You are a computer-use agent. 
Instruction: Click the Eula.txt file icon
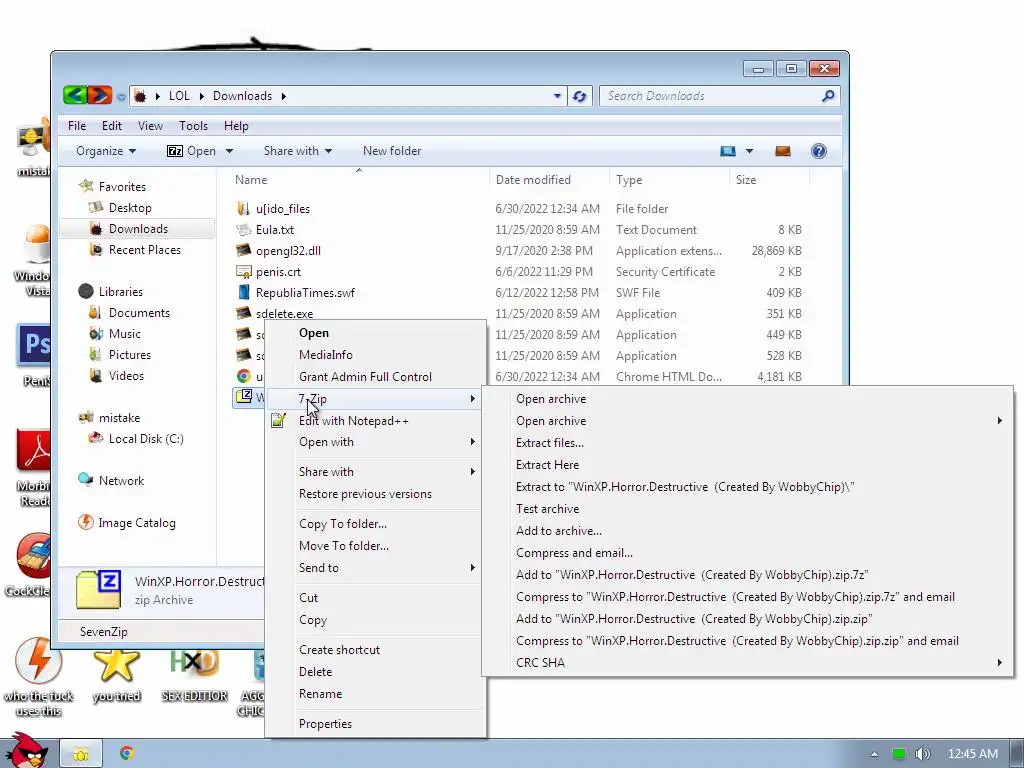click(244, 229)
